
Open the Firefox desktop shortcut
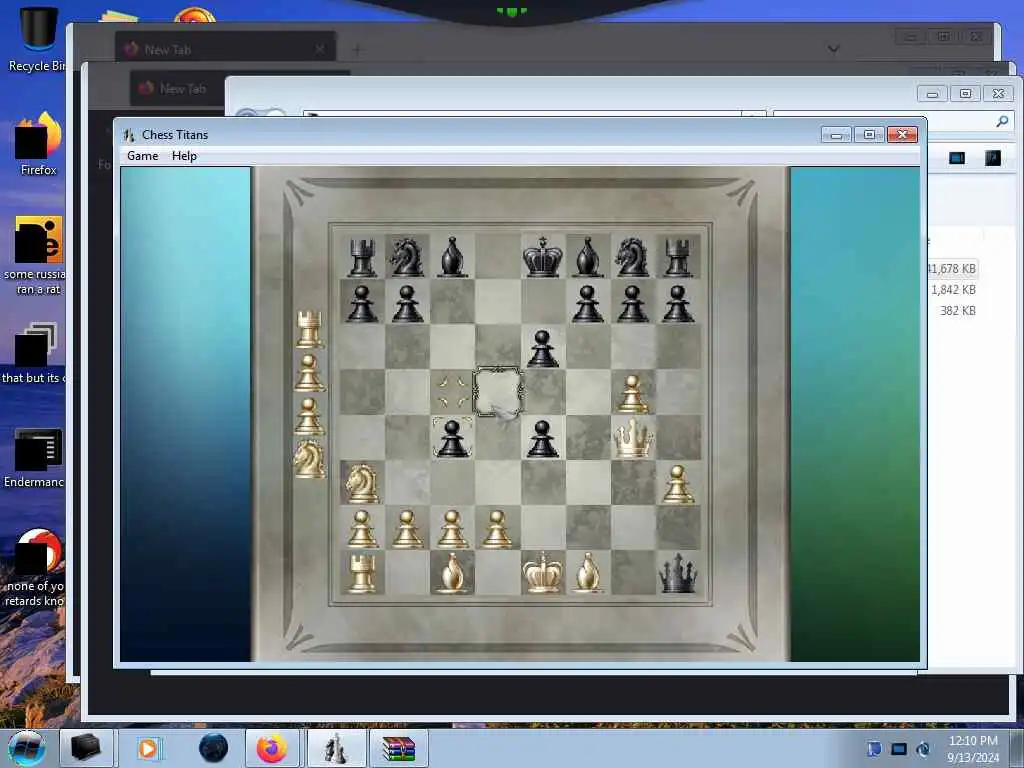(39, 144)
